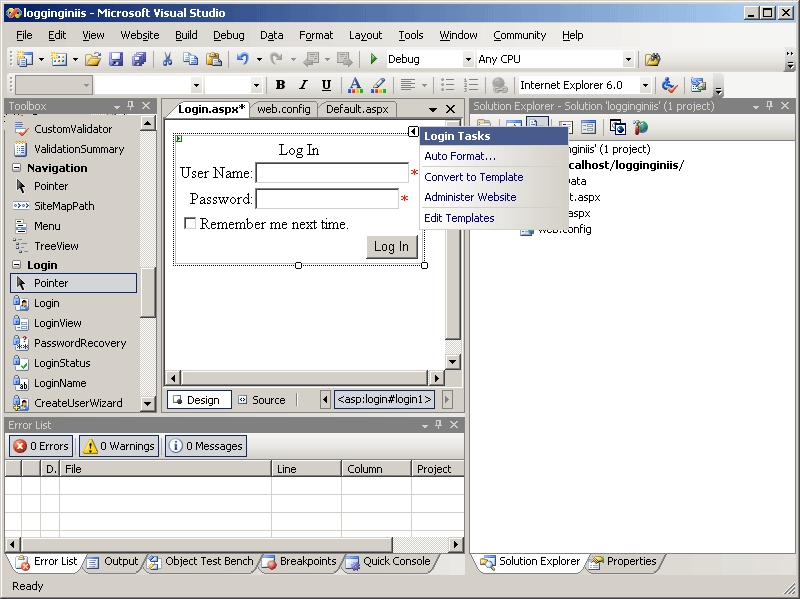Select CreateUserWizard control in Toolbox

[x=78, y=403]
